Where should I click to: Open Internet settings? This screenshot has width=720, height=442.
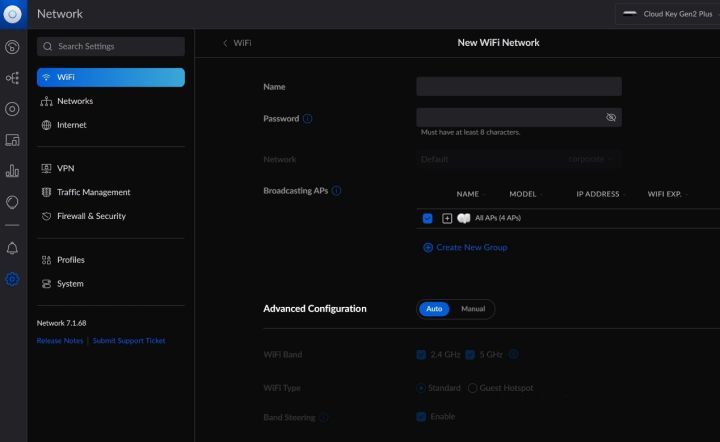pos(72,125)
